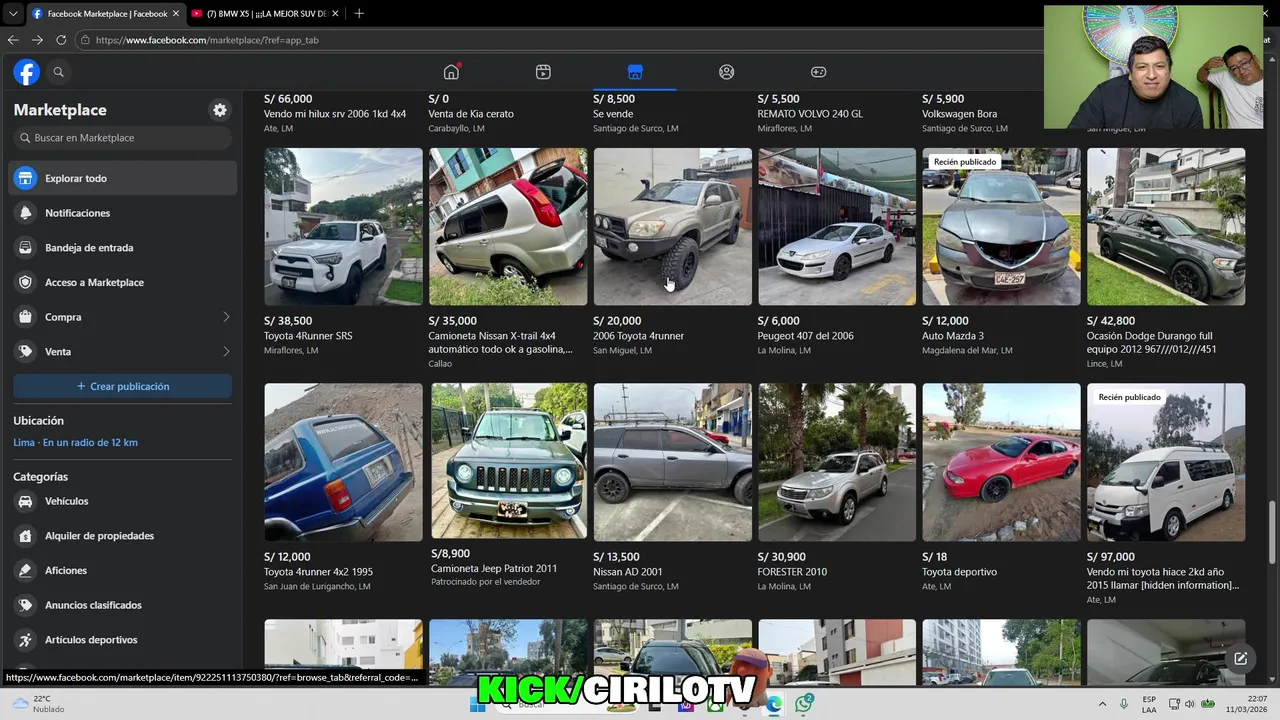1280x720 pixels.
Task: Go to Facebook Home icon
Action: [x=451, y=72]
